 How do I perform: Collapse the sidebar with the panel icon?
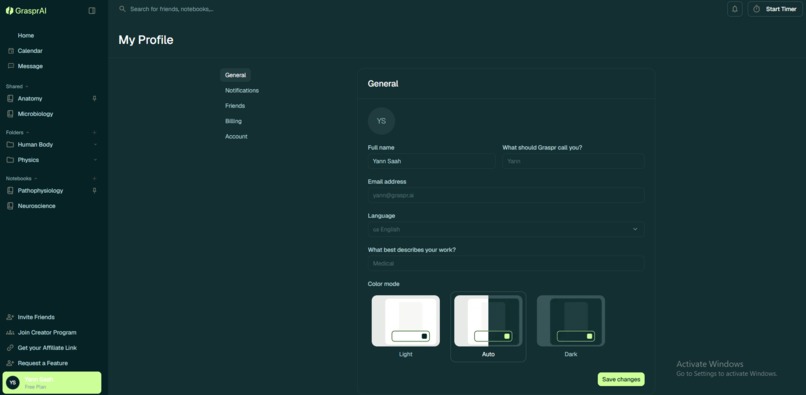tap(92, 10)
